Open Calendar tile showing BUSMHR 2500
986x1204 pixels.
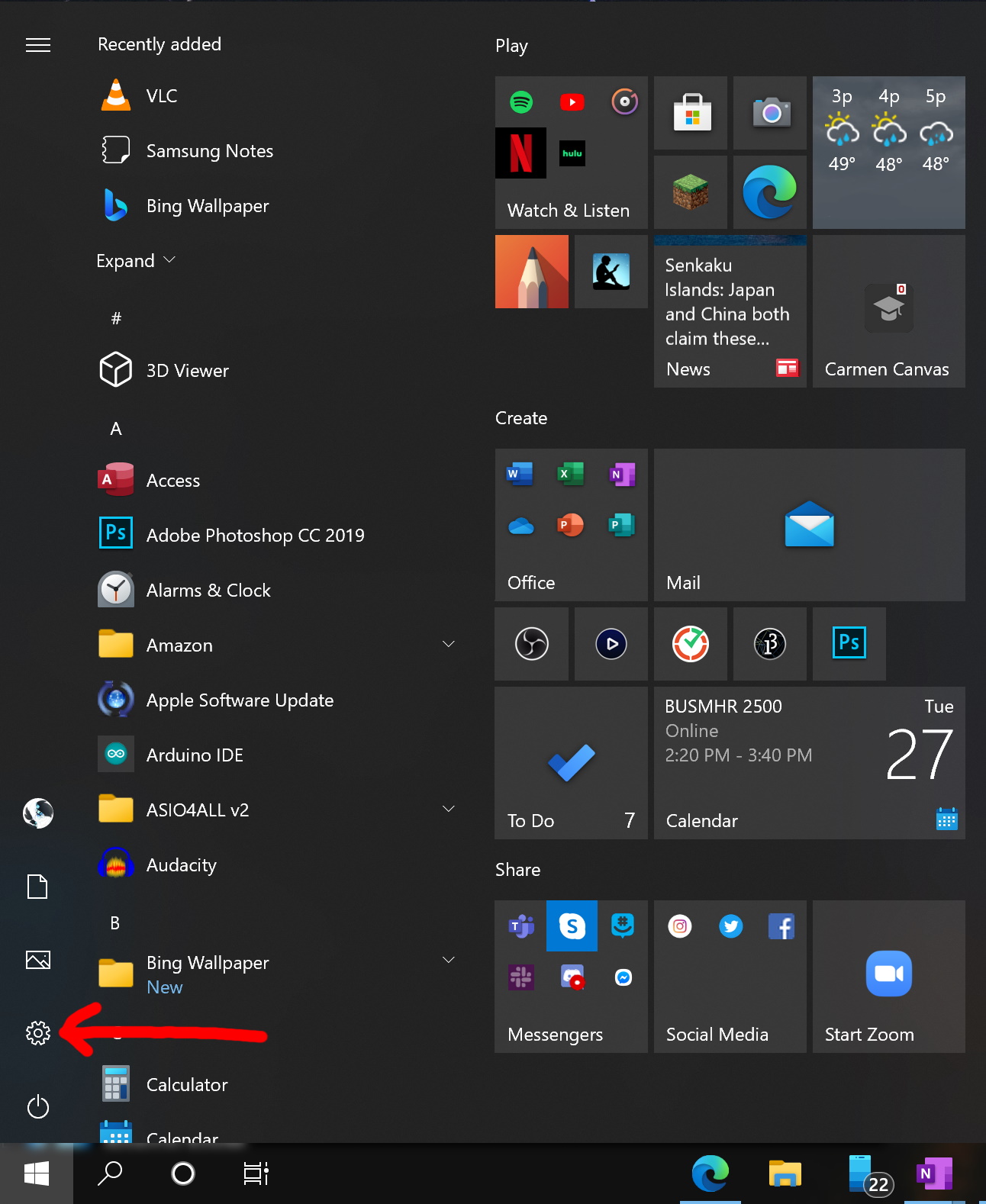tap(810, 763)
